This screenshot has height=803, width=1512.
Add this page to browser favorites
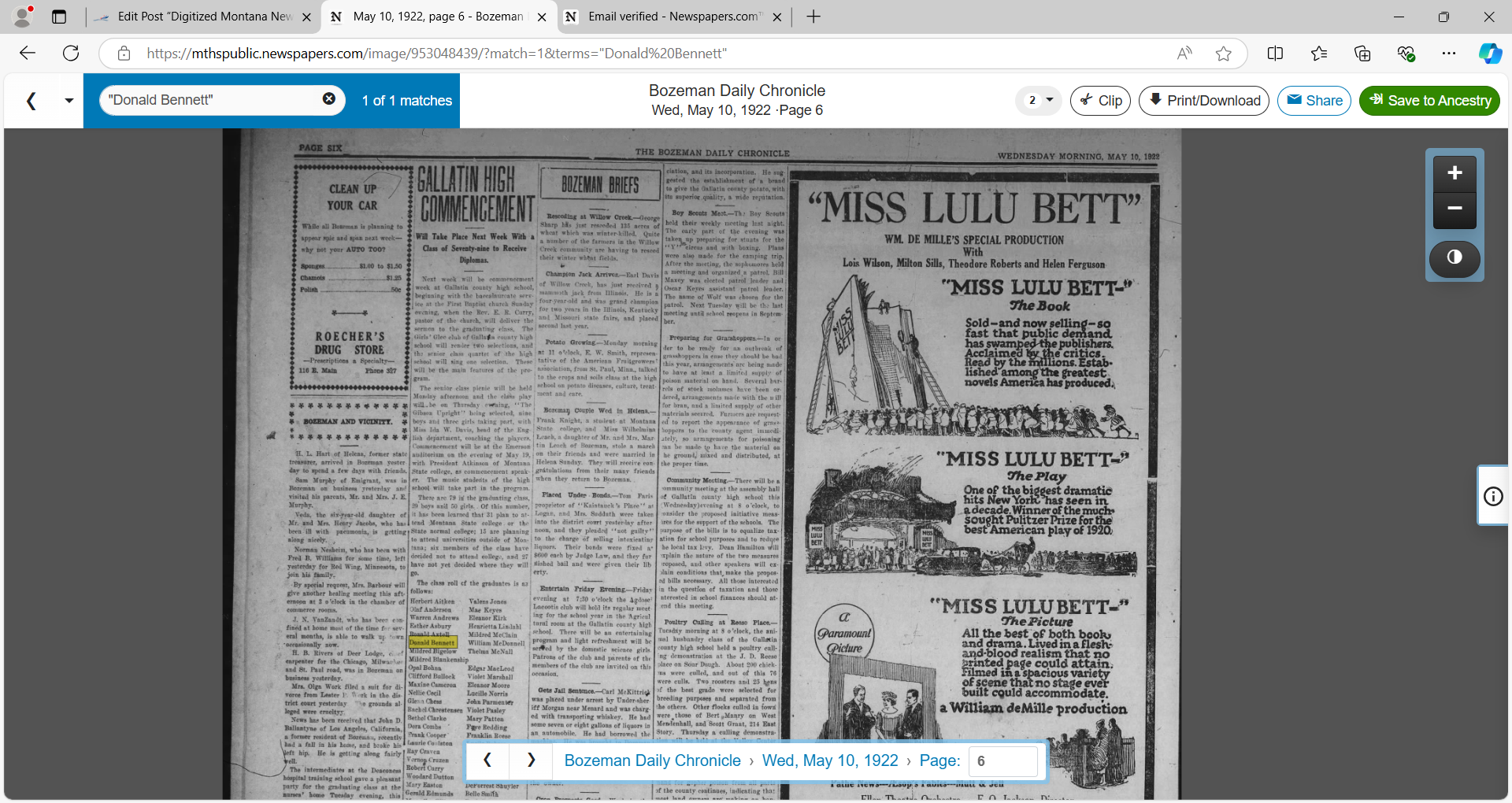[1223, 54]
